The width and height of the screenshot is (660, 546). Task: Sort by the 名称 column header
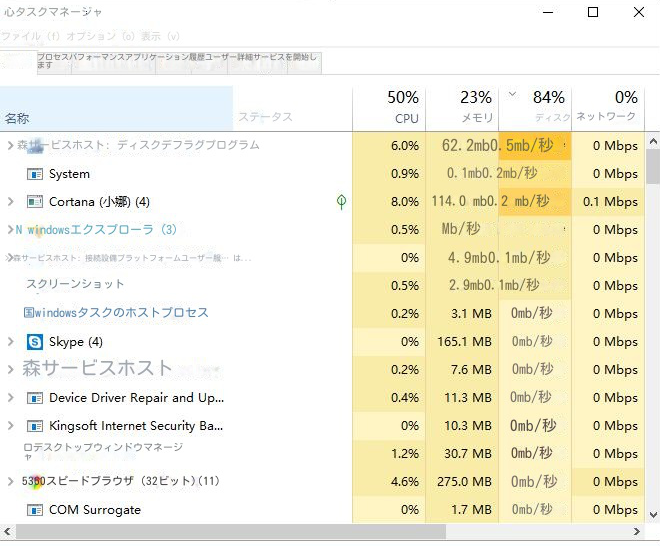(x=117, y=109)
